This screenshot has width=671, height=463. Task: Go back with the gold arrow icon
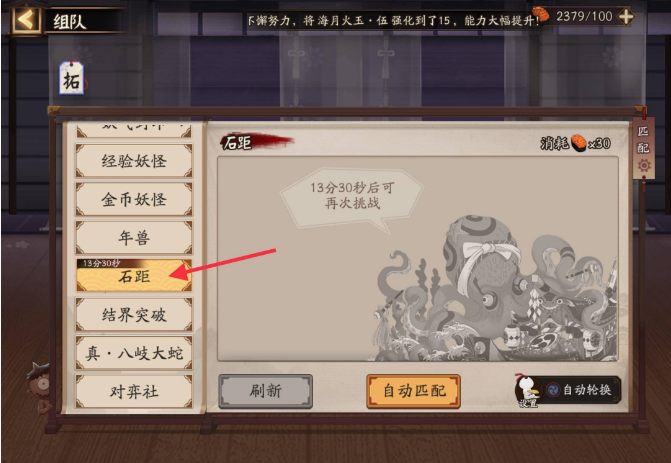[26, 20]
